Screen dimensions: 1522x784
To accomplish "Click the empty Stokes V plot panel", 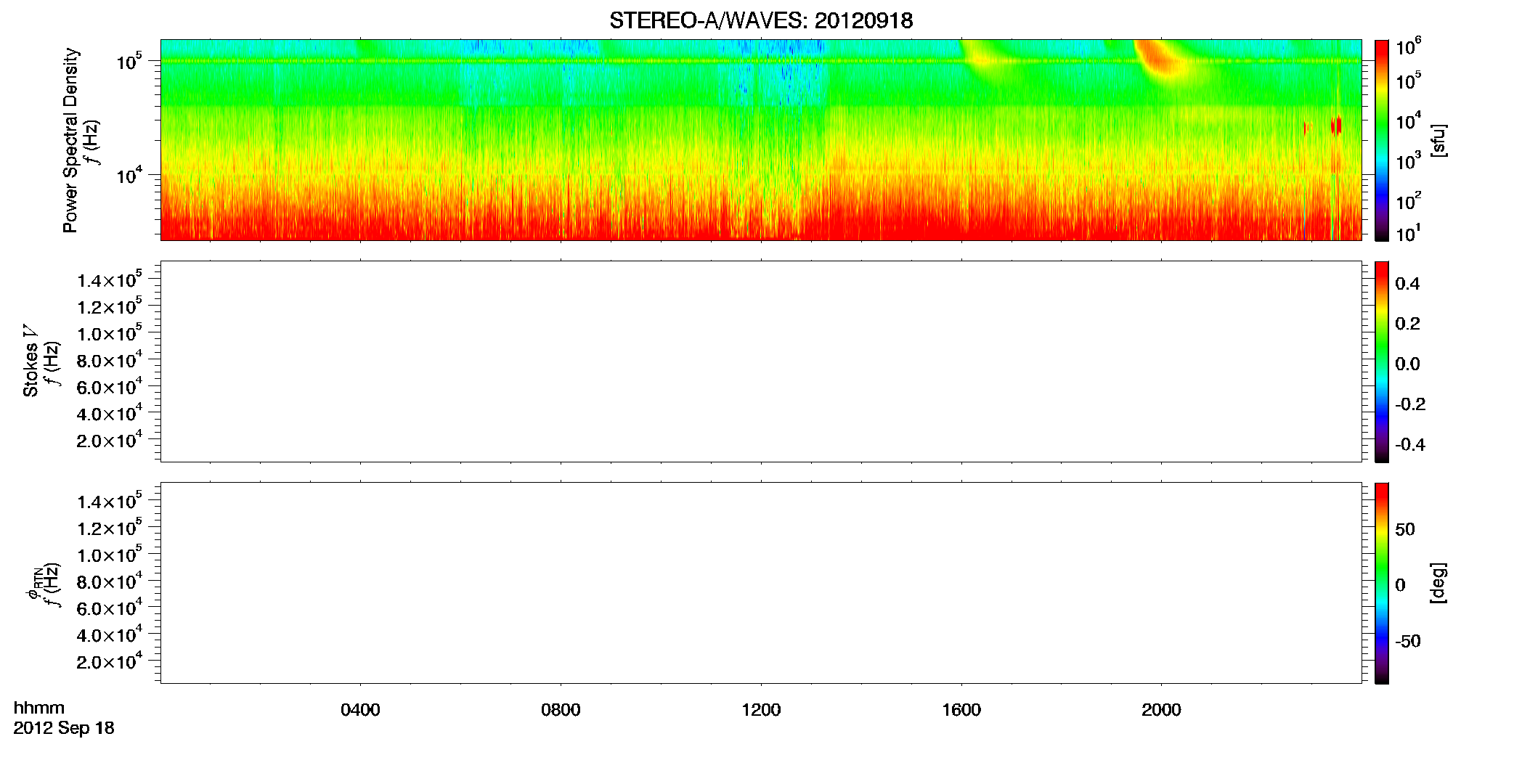I will [x=761, y=362].
